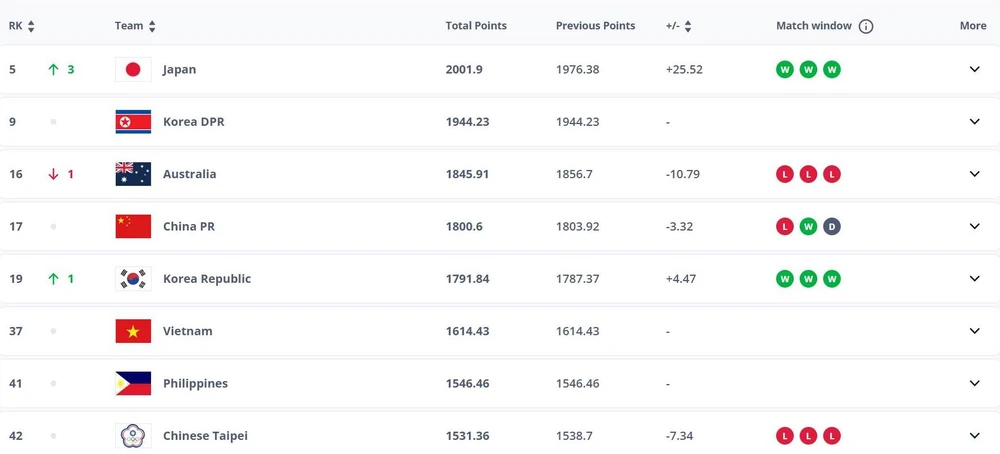This screenshot has width=1000, height=454.
Task: Click the Vietnam flag icon
Action: [x=133, y=331]
